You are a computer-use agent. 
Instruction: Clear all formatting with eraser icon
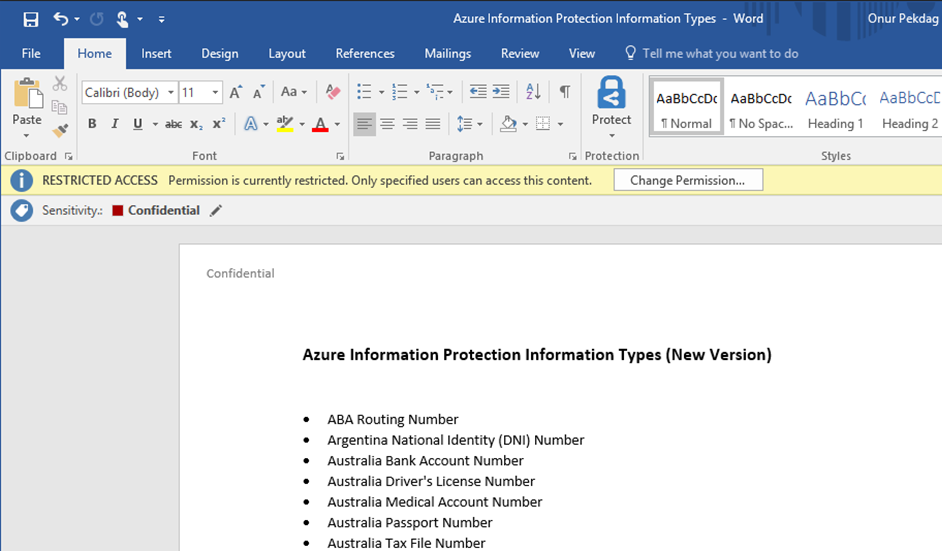click(332, 92)
